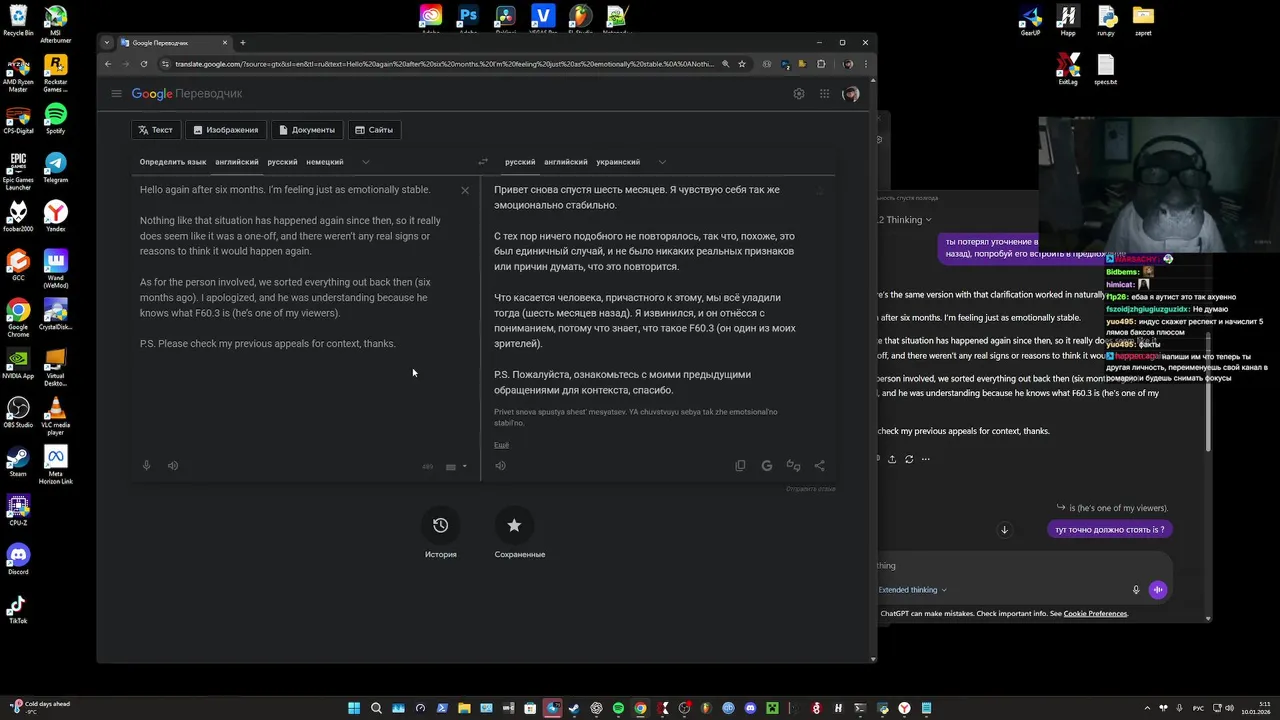Clear the source text with X
The width and height of the screenshot is (1280, 720).
pos(465,190)
